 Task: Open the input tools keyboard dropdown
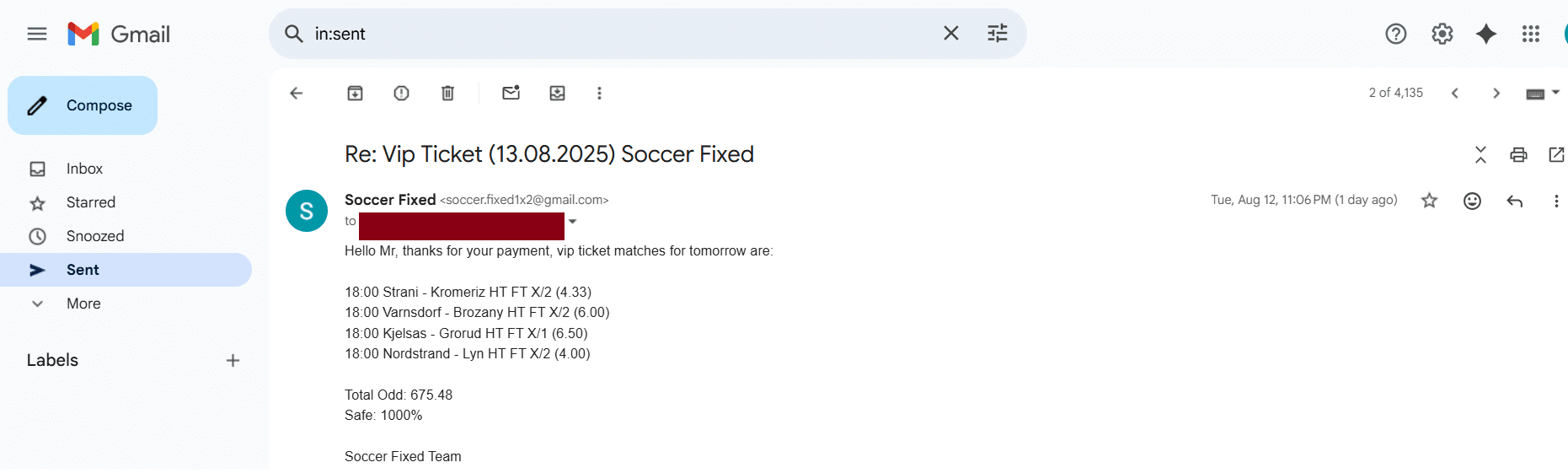tap(1543, 93)
